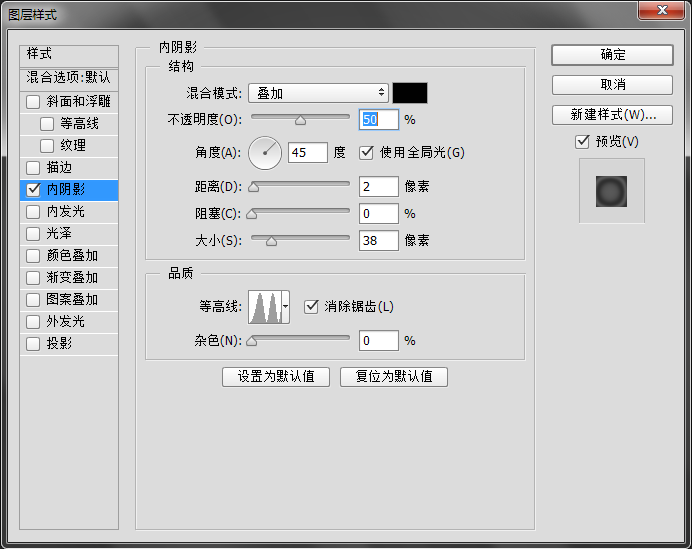Viewport: 692px width, 549px height.
Task: Open the 混合模式 dropdown showing 叠加
Action: tap(318, 93)
